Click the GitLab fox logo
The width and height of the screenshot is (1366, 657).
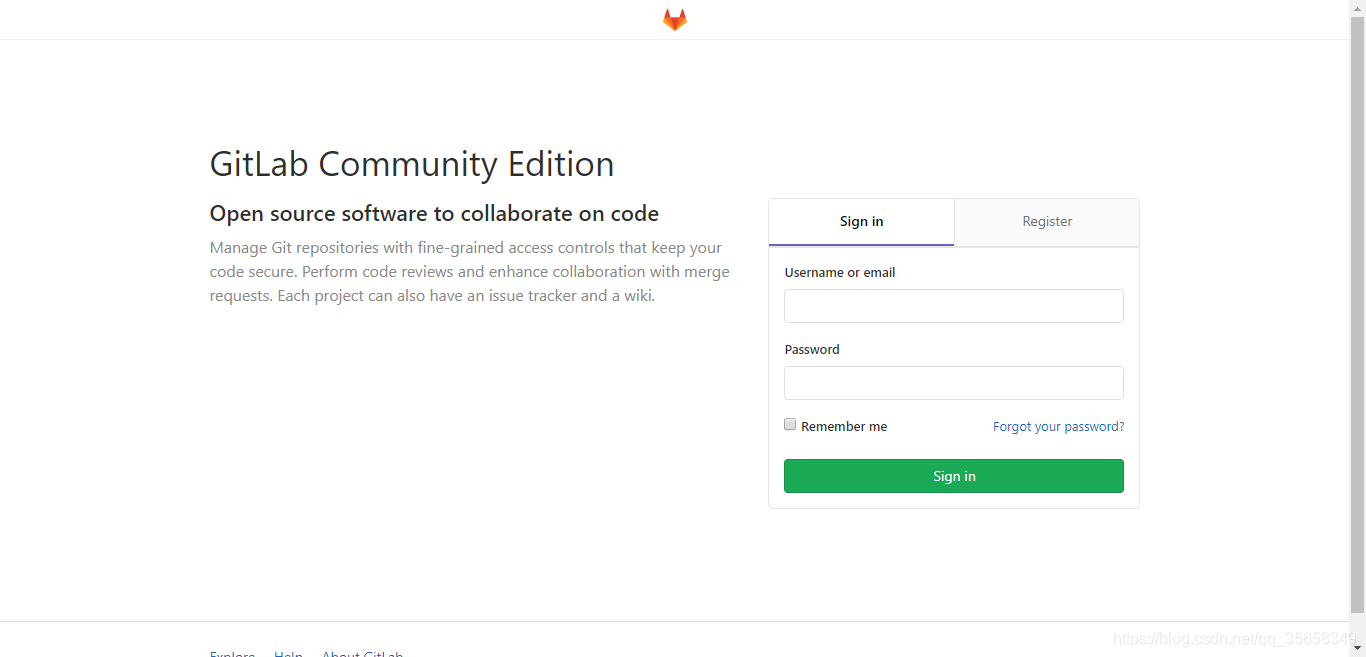675,20
